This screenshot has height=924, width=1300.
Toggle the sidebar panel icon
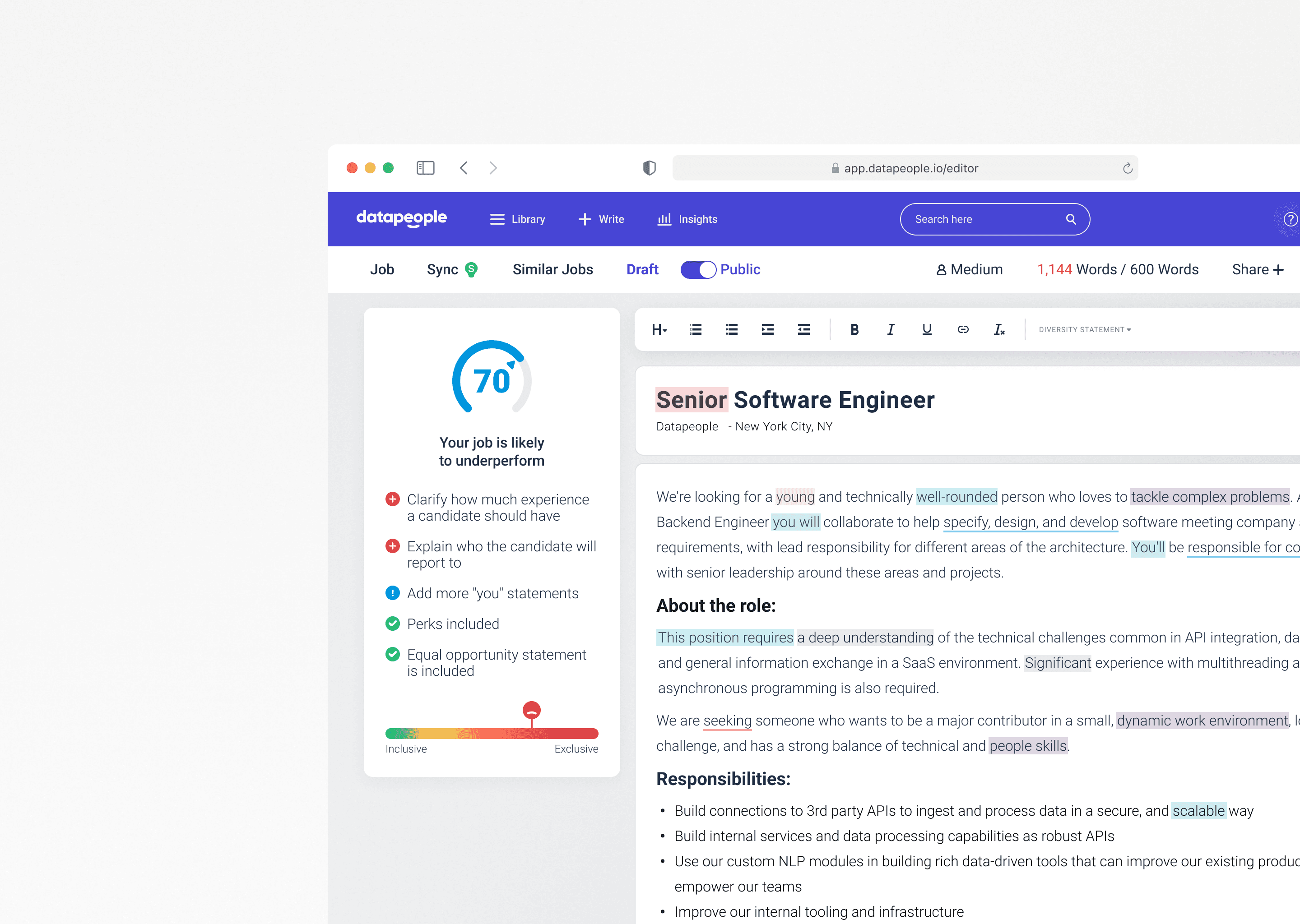click(425, 167)
